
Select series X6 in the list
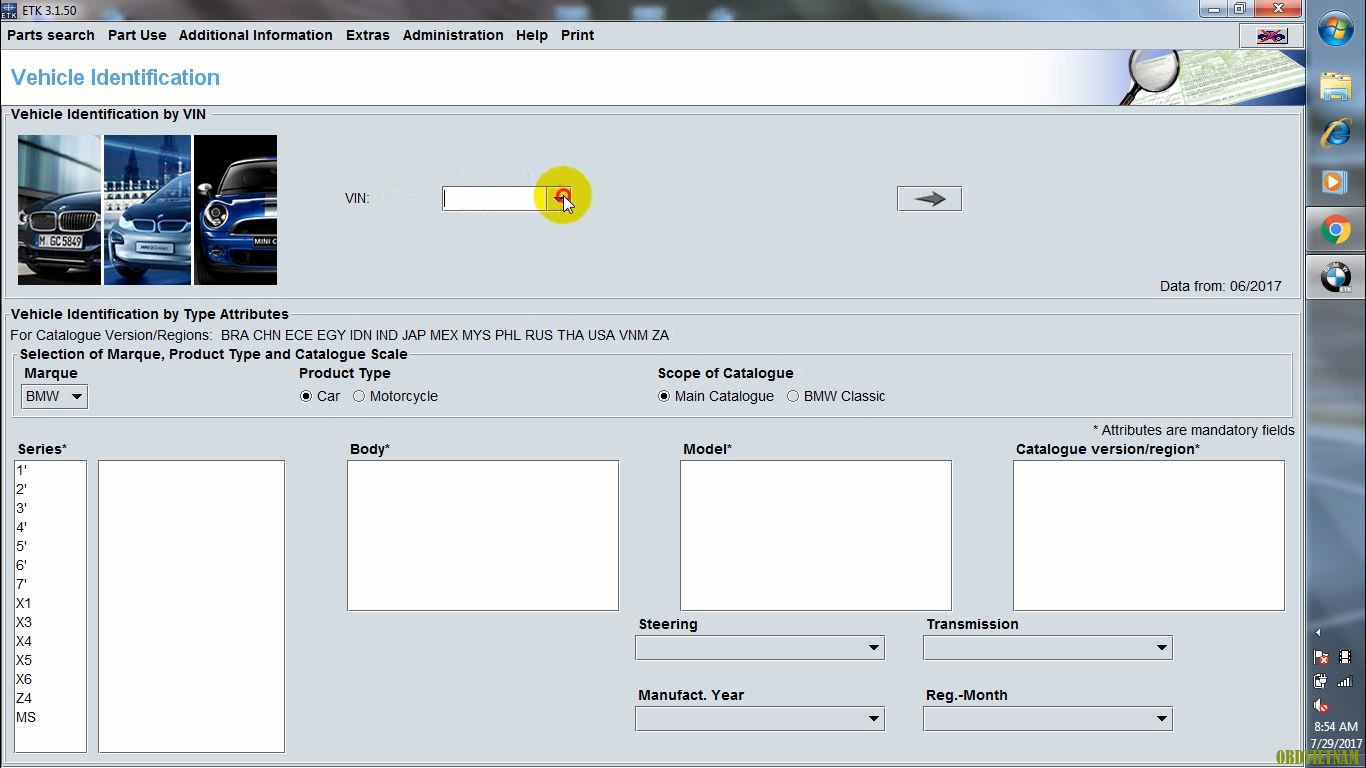(50, 679)
